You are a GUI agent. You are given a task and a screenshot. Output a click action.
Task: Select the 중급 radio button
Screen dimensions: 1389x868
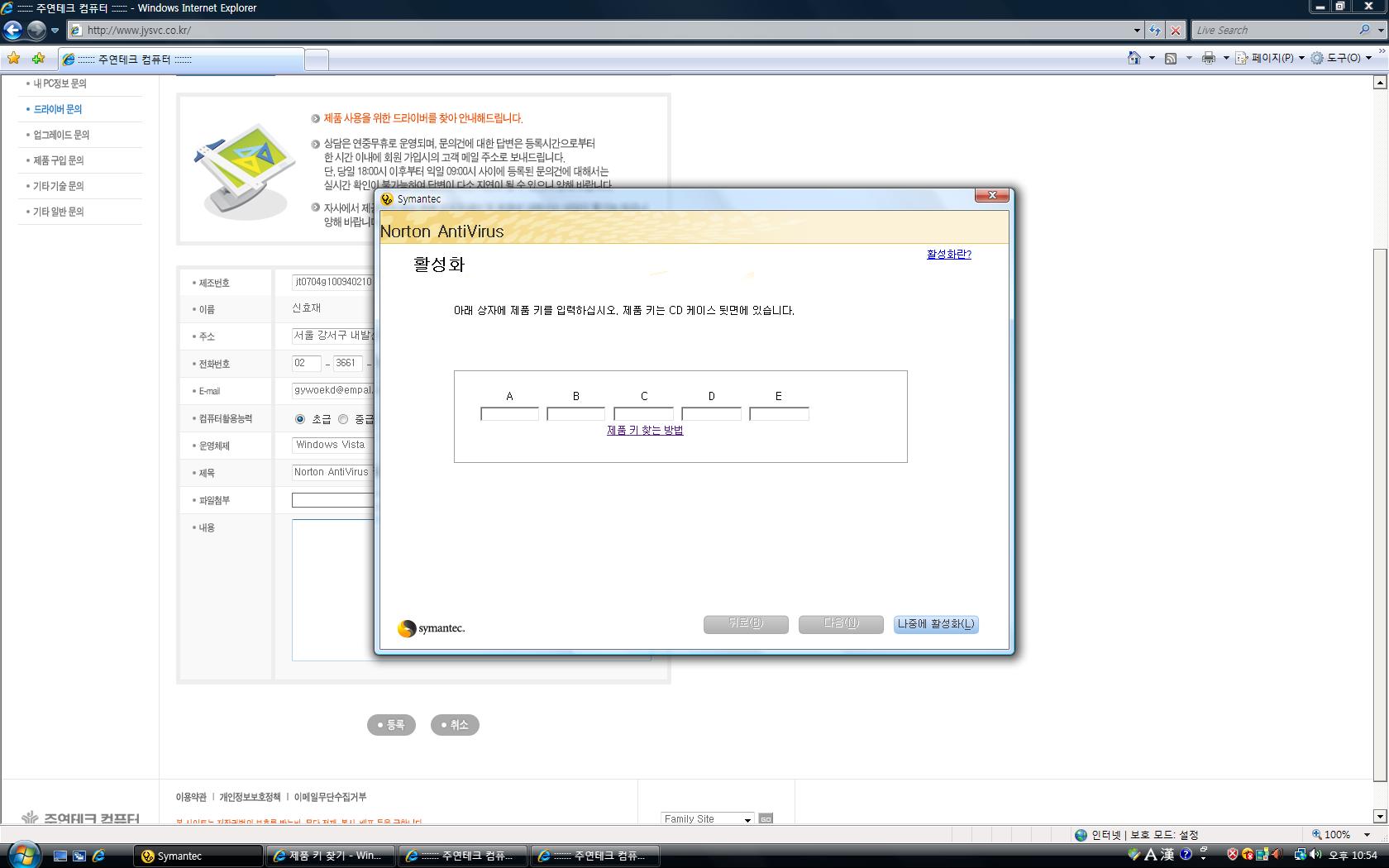coord(343,419)
